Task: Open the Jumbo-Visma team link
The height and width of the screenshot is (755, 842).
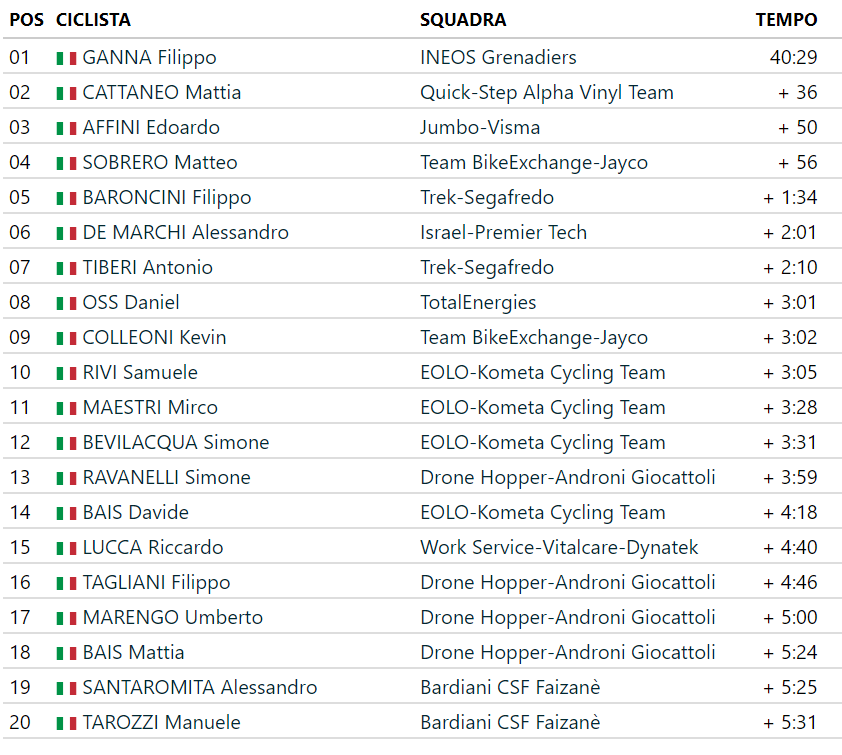Action: (x=480, y=128)
